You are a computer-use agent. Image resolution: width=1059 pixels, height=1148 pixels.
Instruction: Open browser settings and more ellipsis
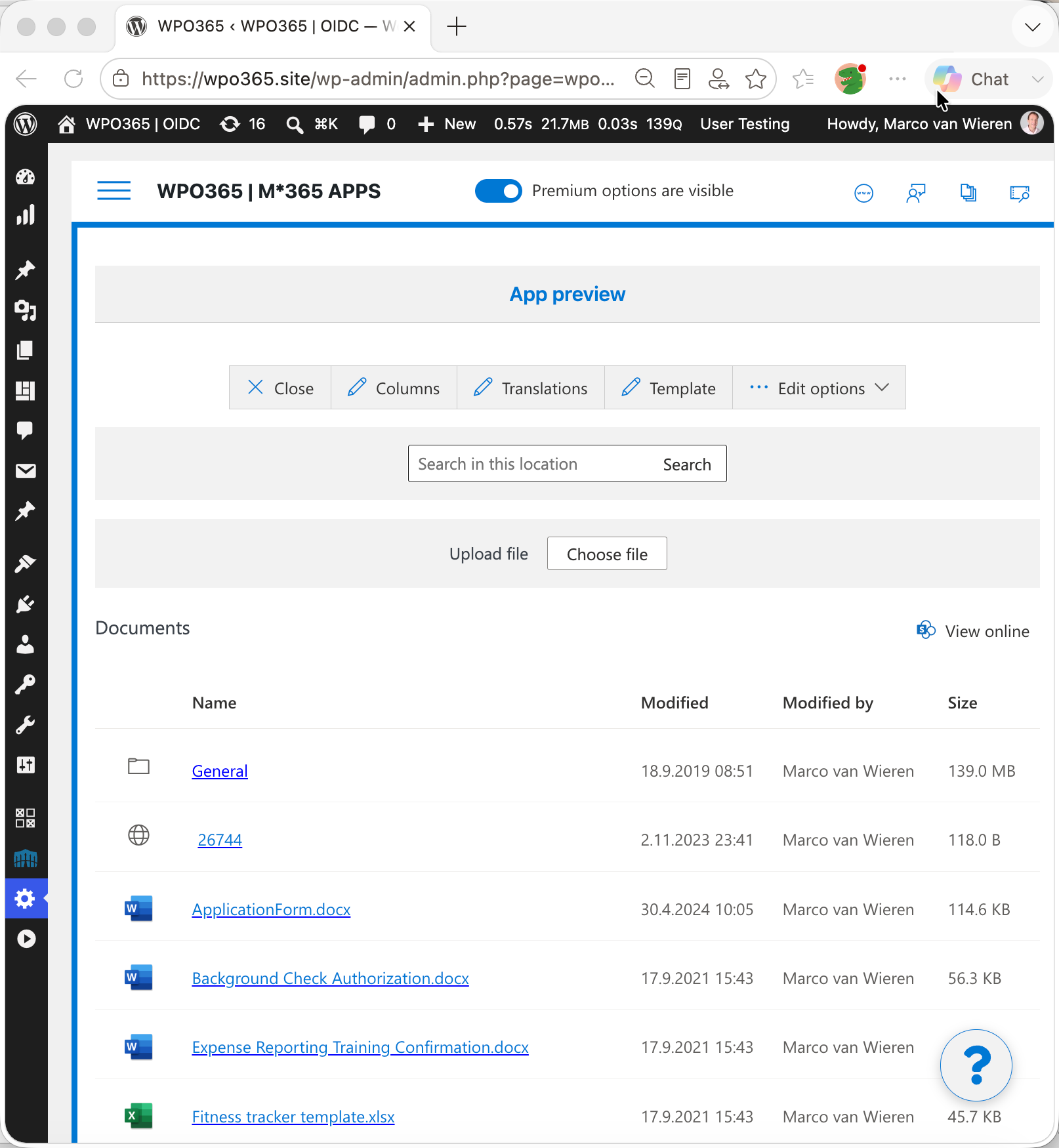point(897,79)
